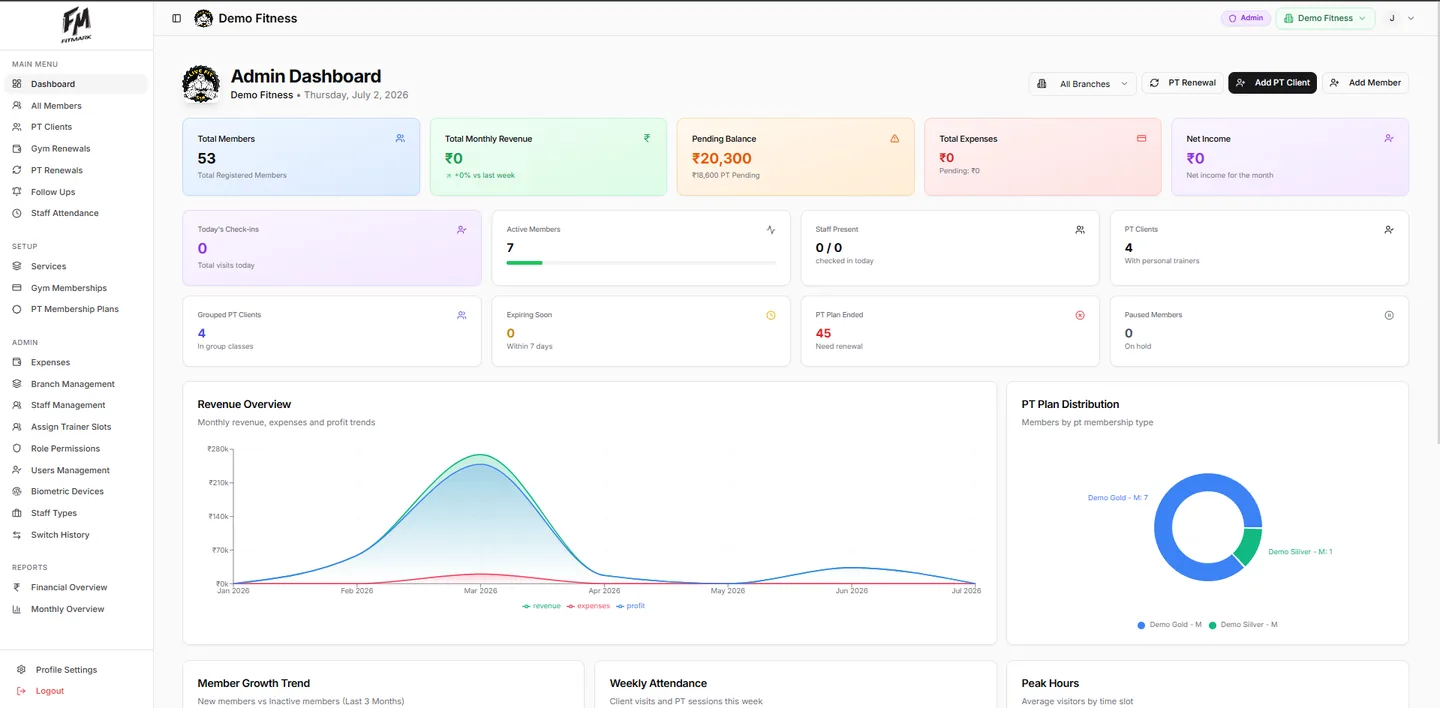Toggle expenses series in chart legend
Screen dimensions: 1440x708
click(588, 606)
